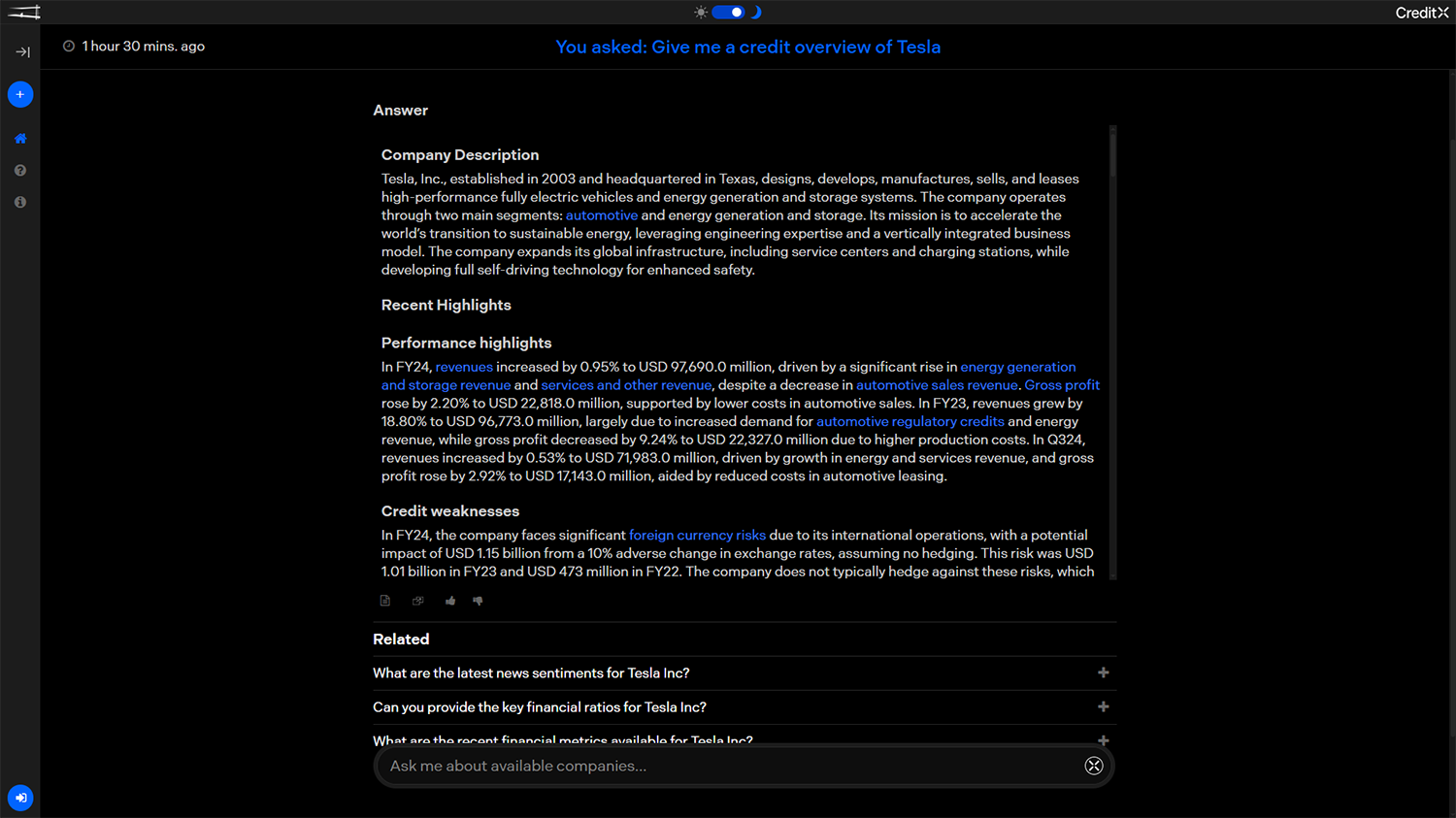Click the app logo in the top-left corner

pos(24,12)
